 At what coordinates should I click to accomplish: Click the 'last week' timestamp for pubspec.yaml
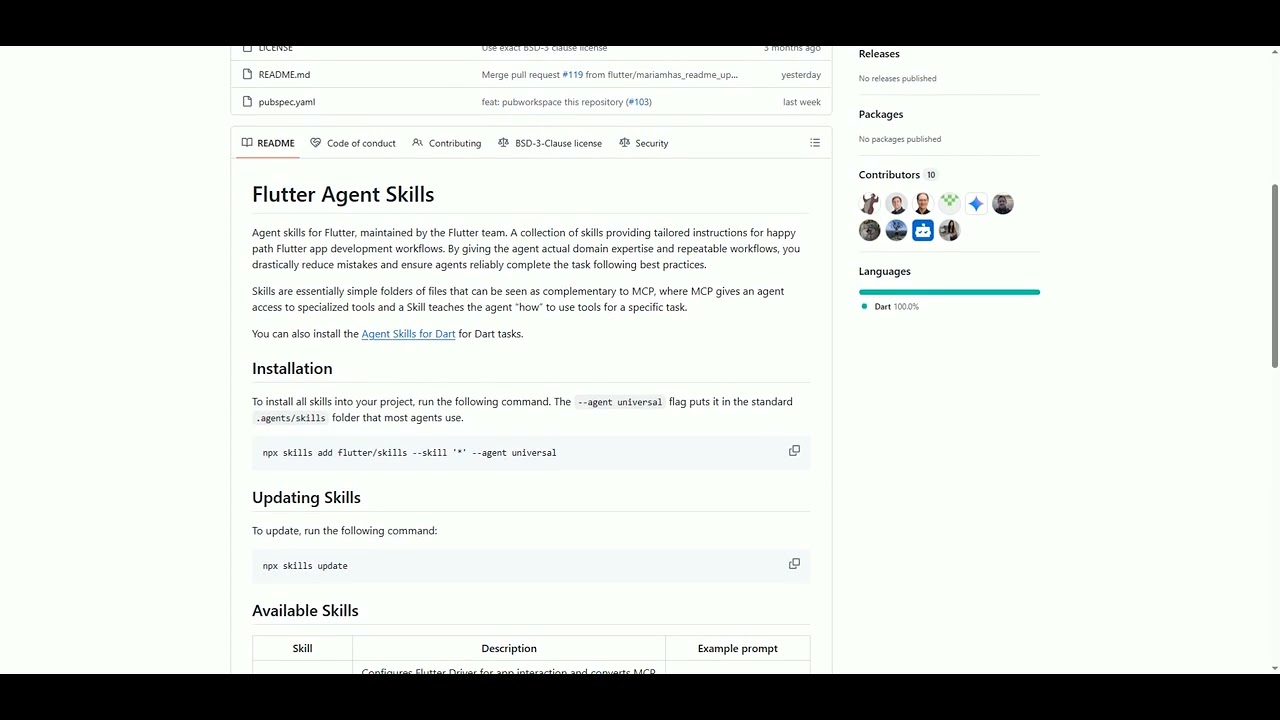coord(802,102)
